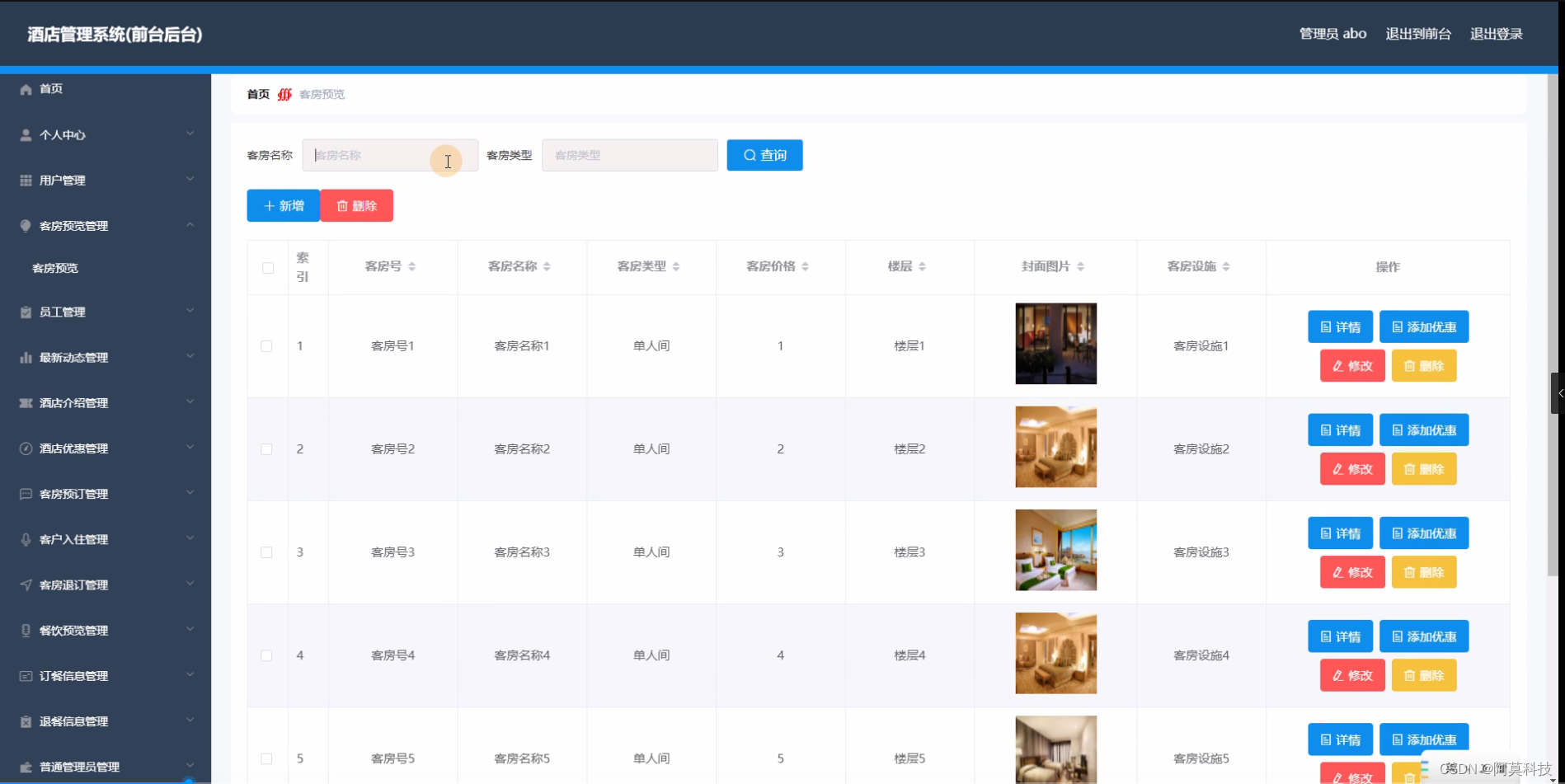Click the bar chart icon beside 最新动态管理
Viewport: 1565px width, 784px height.
tap(26, 357)
